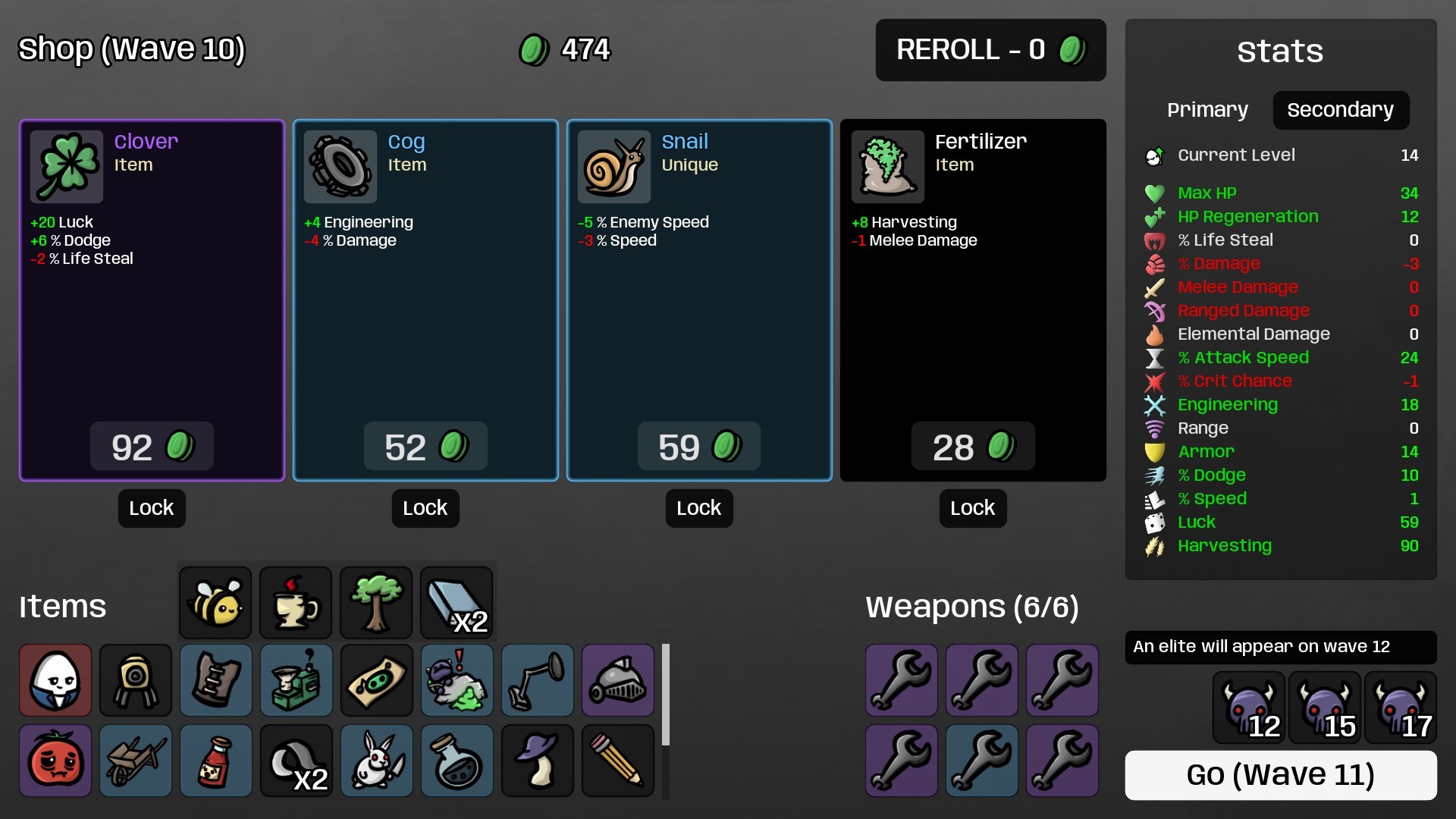Switch to the Primary stats tab

pos(1207,110)
